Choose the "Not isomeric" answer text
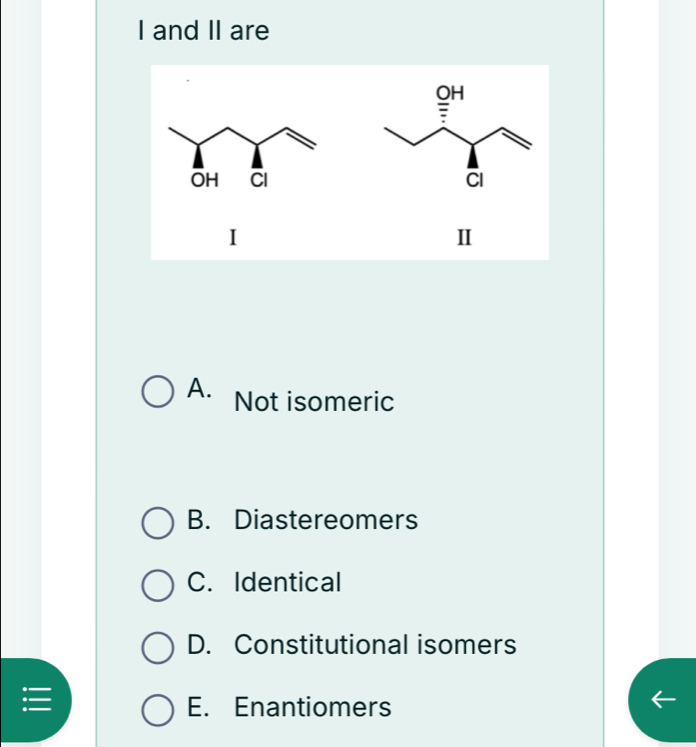Screen dimensions: 696x747 [314, 402]
